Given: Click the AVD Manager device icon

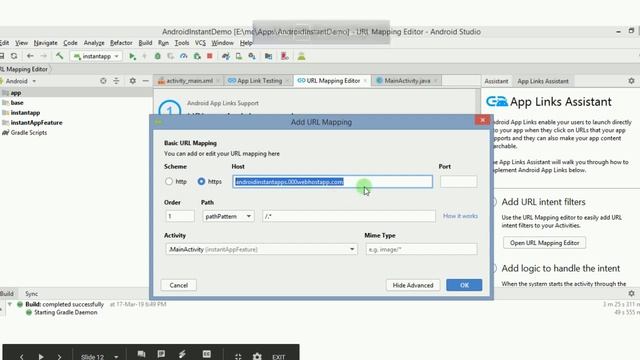Looking at the screenshot, I should pyautogui.click(x=239, y=56).
